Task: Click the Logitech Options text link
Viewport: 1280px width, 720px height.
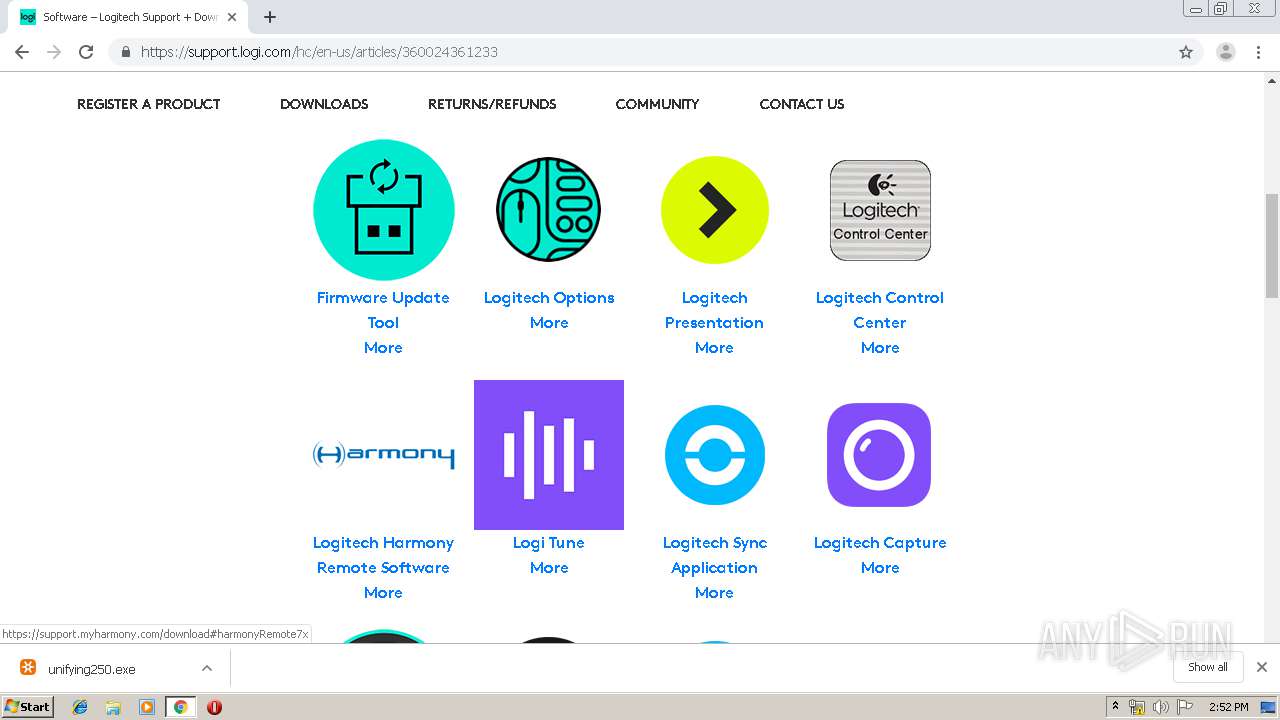Action: 549,298
